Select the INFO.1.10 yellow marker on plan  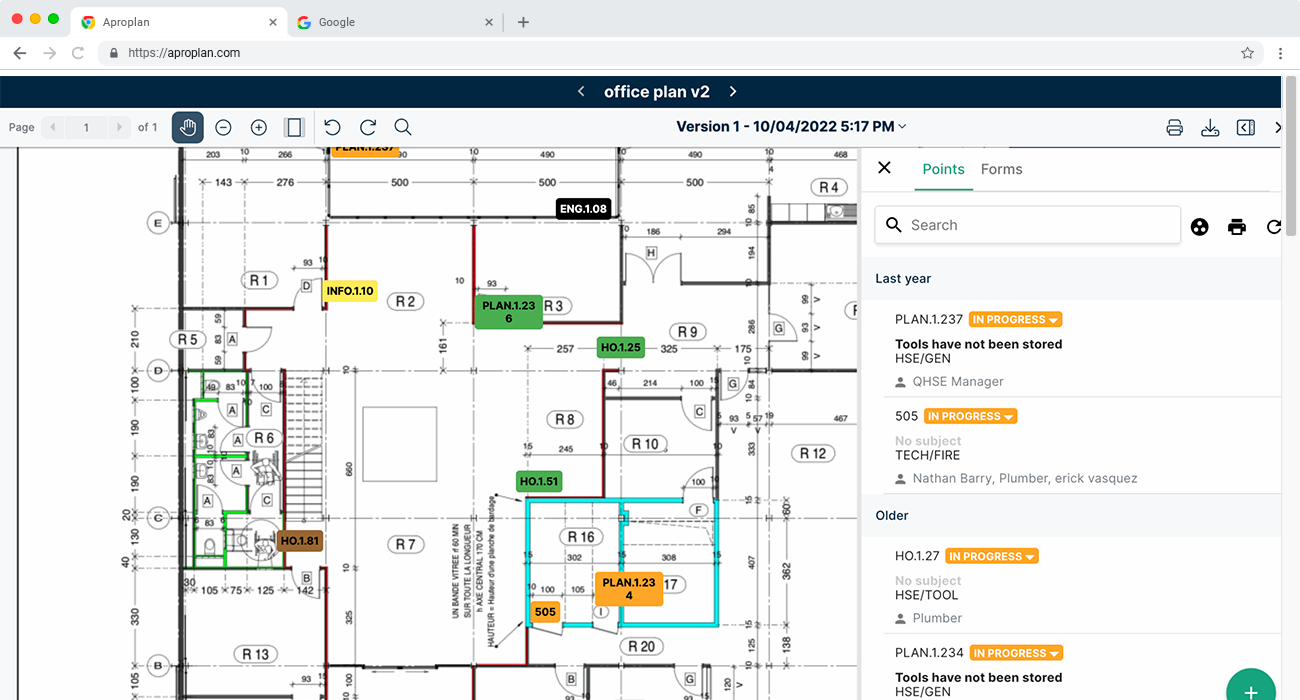pos(350,291)
